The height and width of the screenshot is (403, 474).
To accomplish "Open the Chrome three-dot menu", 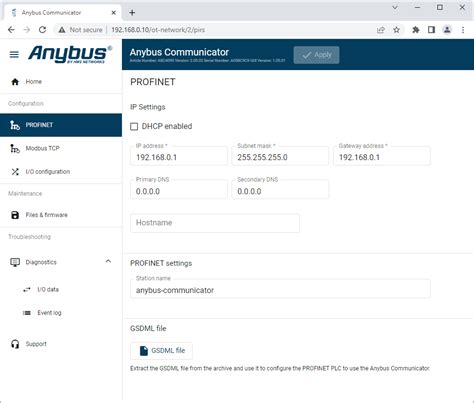I will point(463,30).
